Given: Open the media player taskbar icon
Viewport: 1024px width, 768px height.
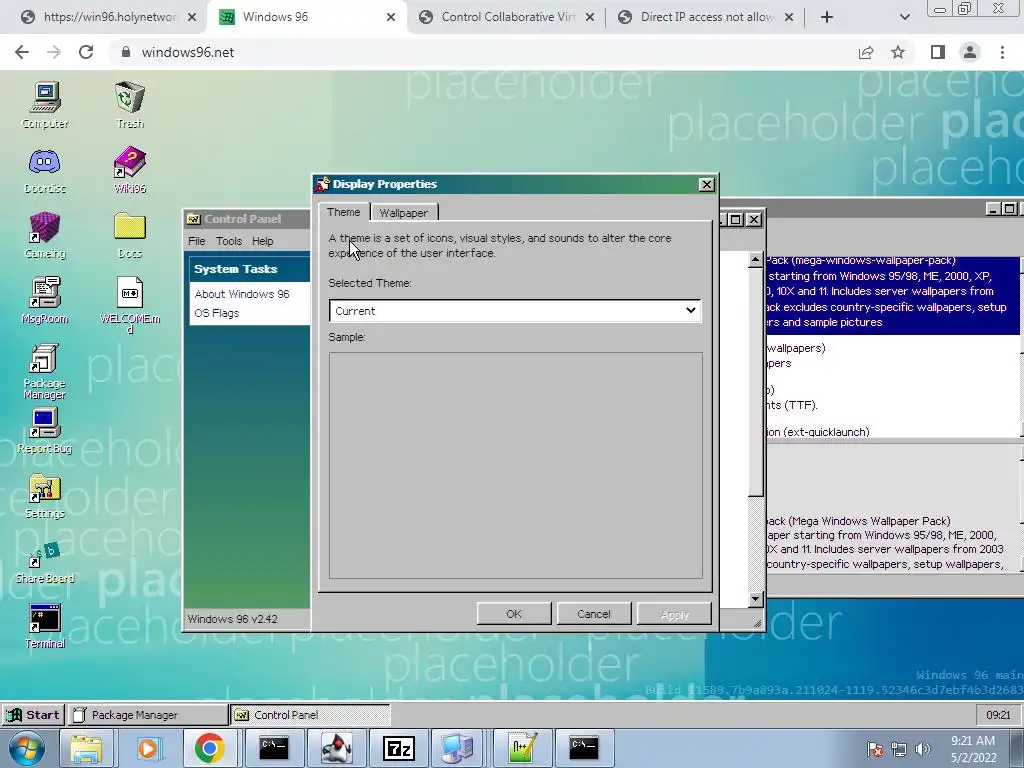Looking at the screenshot, I should click(148, 748).
